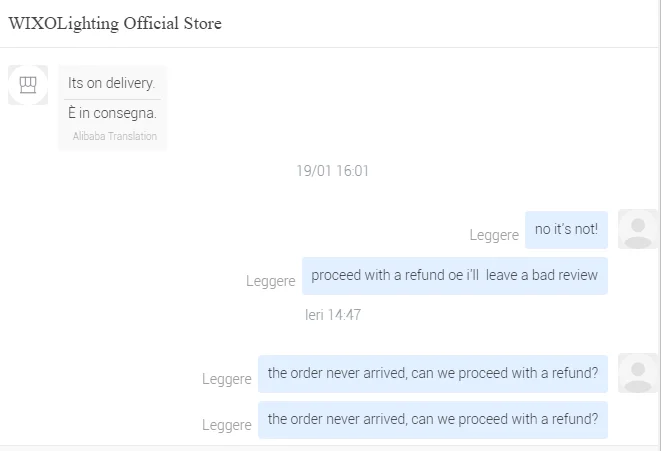
Task: Click 'Leggere' beside the last message
Action: click(226, 425)
